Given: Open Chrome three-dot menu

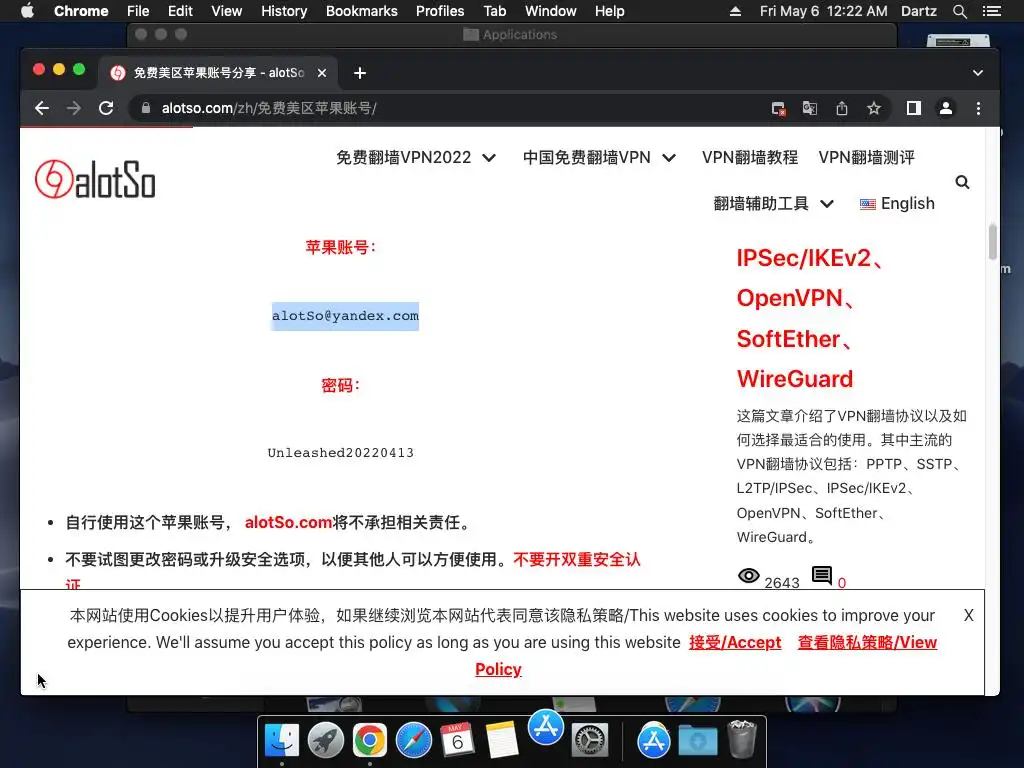Looking at the screenshot, I should 978,108.
